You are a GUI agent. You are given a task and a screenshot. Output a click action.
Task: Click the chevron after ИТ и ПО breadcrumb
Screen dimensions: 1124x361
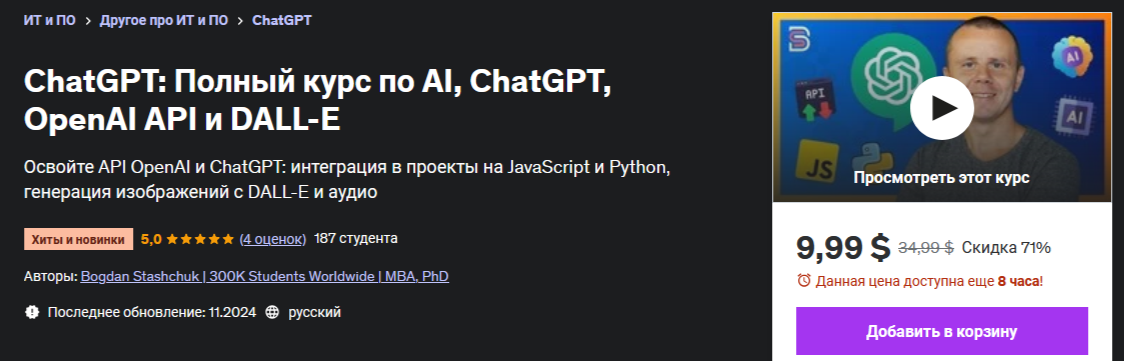[87, 21]
